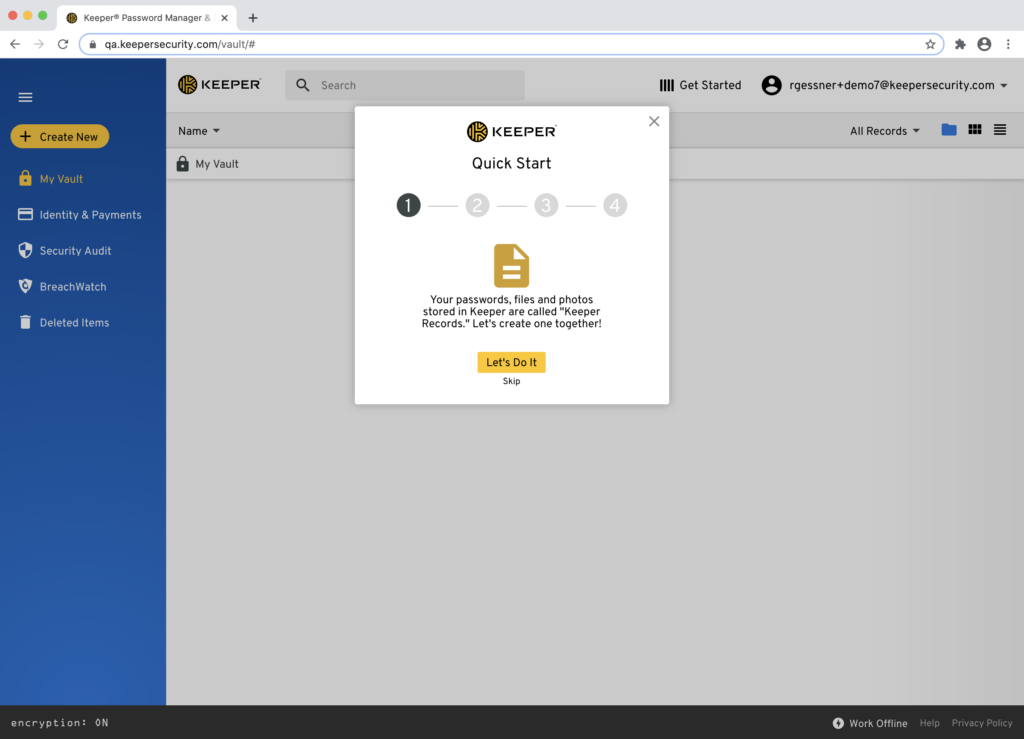Open the Name sort dropdown

pyautogui.click(x=198, y=131)
